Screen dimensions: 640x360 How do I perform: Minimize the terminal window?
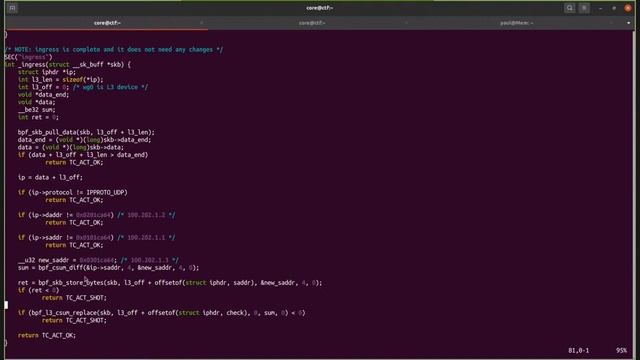(600, 8)
